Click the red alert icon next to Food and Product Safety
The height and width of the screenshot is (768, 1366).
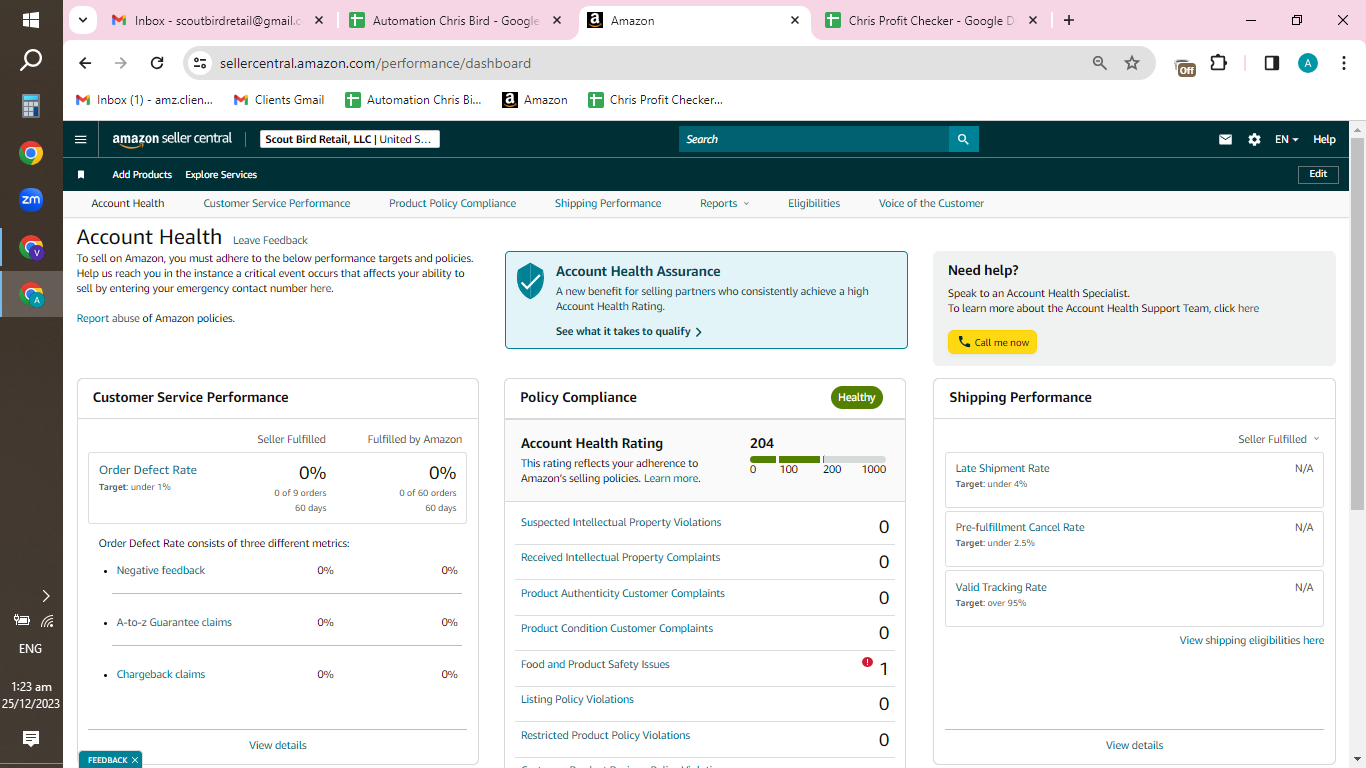point(867,662)
